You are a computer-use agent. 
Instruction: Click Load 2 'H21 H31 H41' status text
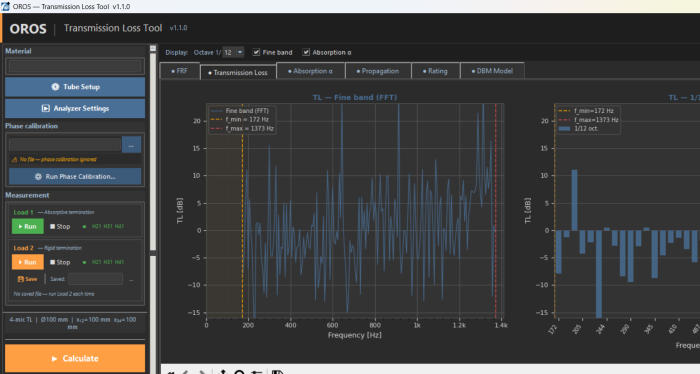coord(108,262)
